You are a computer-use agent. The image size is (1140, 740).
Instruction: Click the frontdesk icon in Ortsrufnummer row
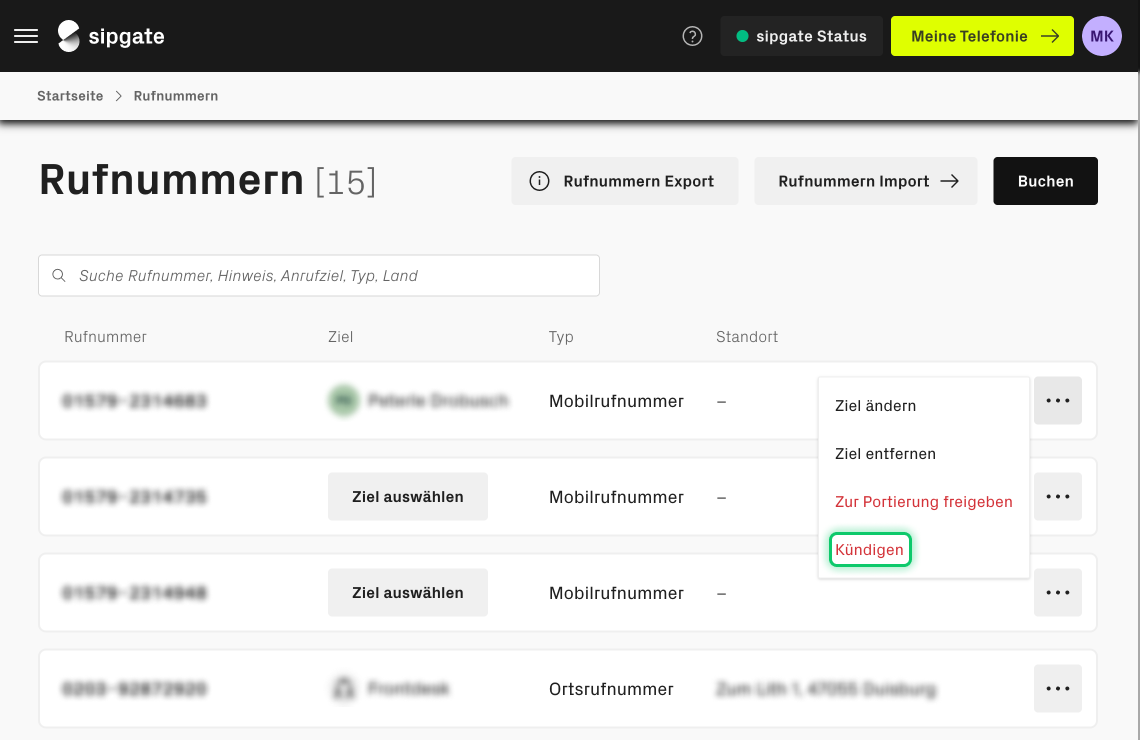[x=343, y=689]
